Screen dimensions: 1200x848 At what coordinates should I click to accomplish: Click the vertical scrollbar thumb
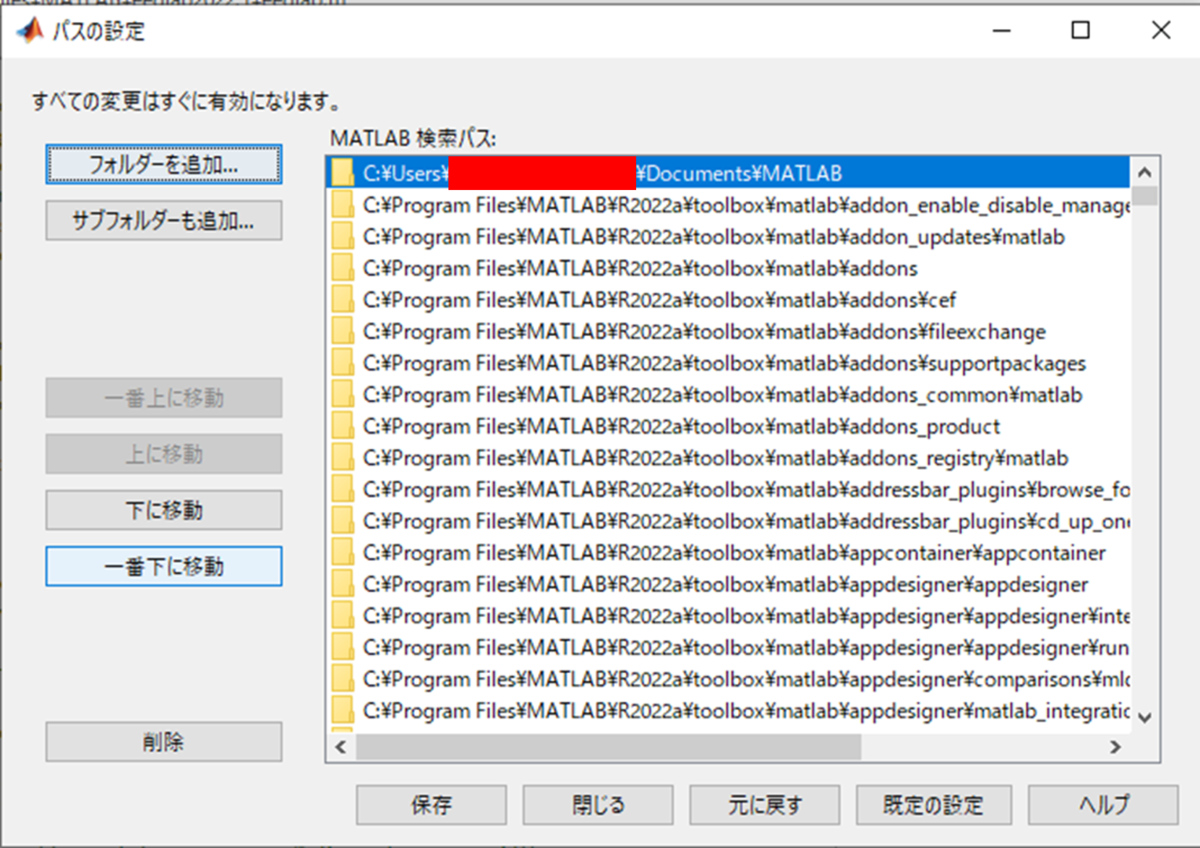[1145, 194]
